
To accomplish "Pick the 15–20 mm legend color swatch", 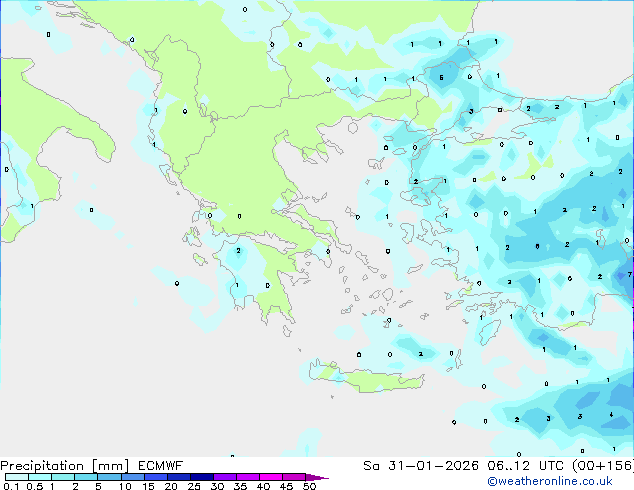I will point(155,477).
